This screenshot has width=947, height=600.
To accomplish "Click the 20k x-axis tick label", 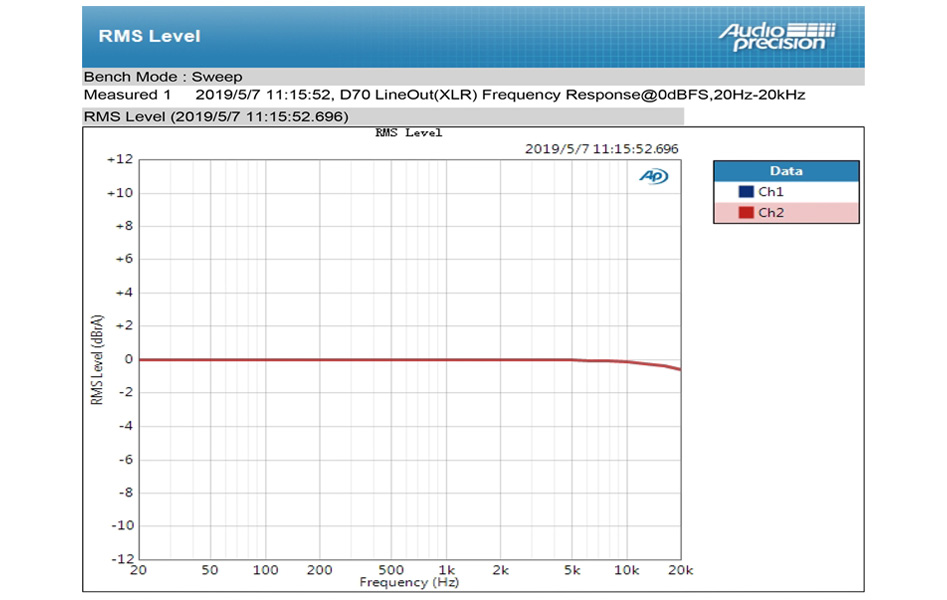I will click(x=680, y=570).
